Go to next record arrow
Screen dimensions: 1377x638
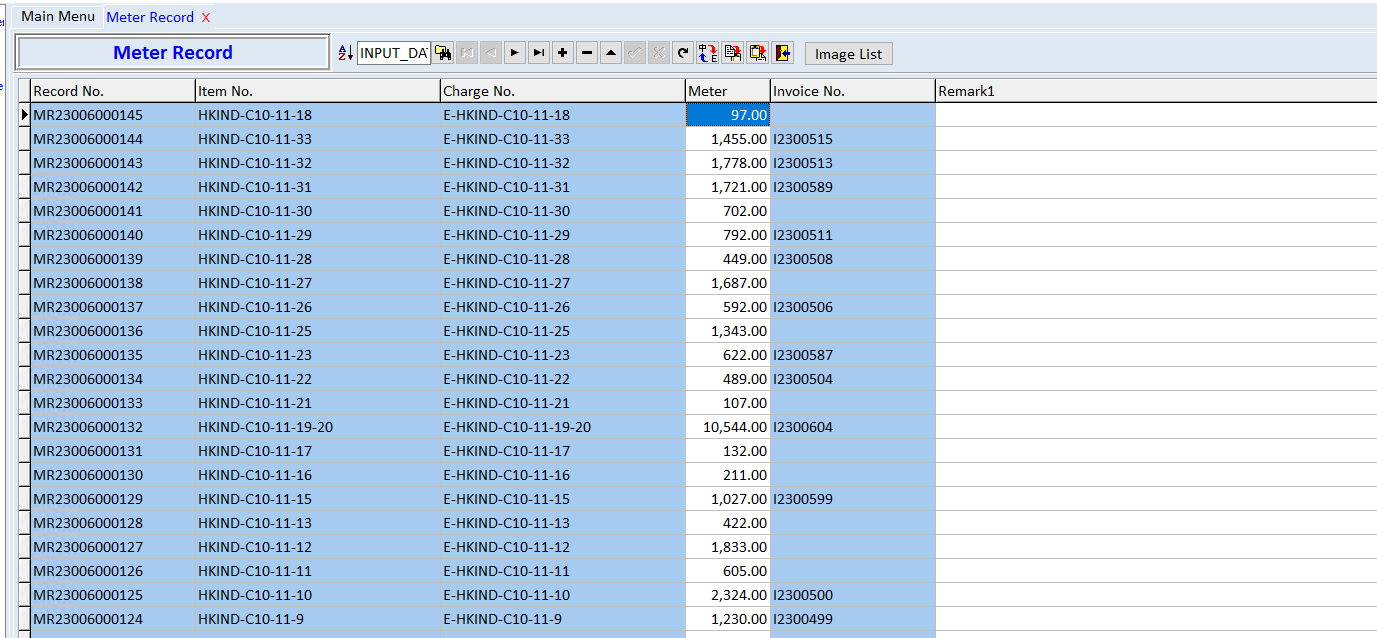click(x=515, y=53)
